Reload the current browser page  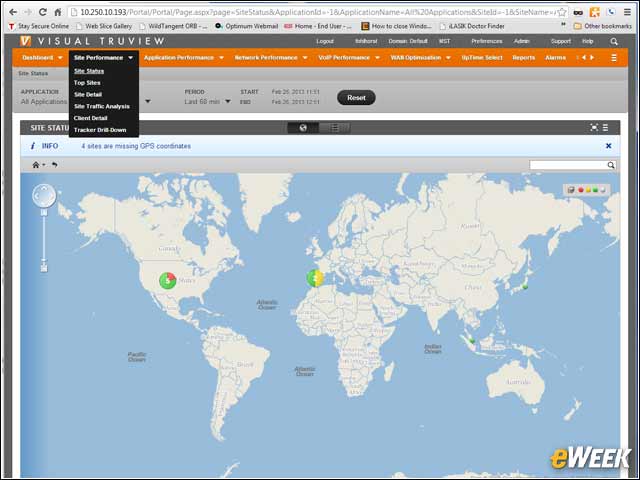coord(42,12)
